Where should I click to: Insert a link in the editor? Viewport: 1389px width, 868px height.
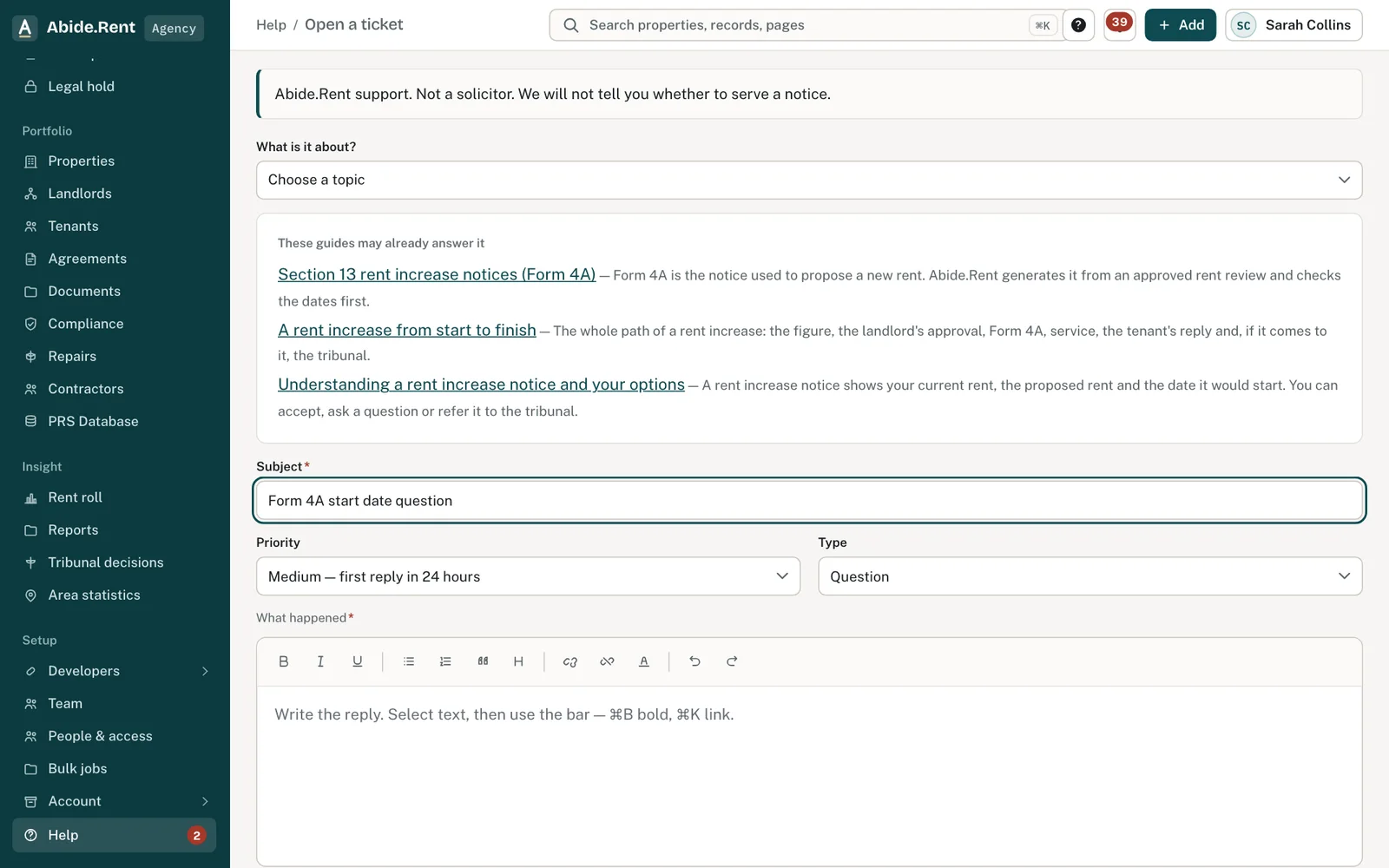pyautogui.click(x=570, y=661)
